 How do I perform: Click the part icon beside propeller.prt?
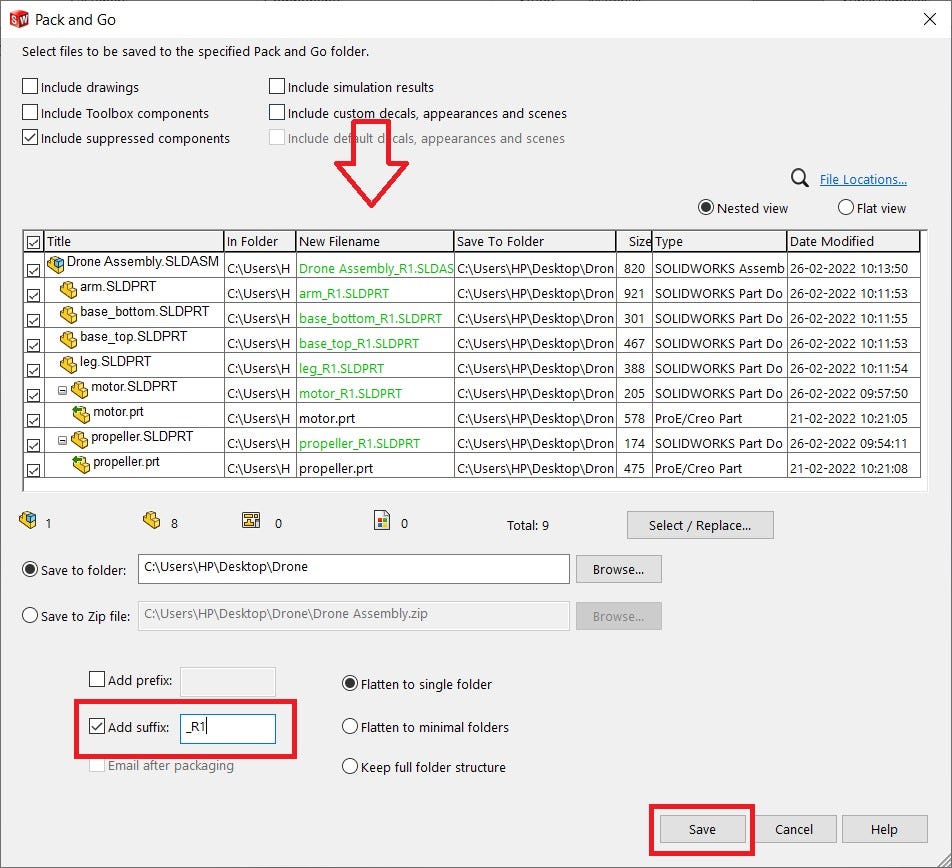(83, 463)
